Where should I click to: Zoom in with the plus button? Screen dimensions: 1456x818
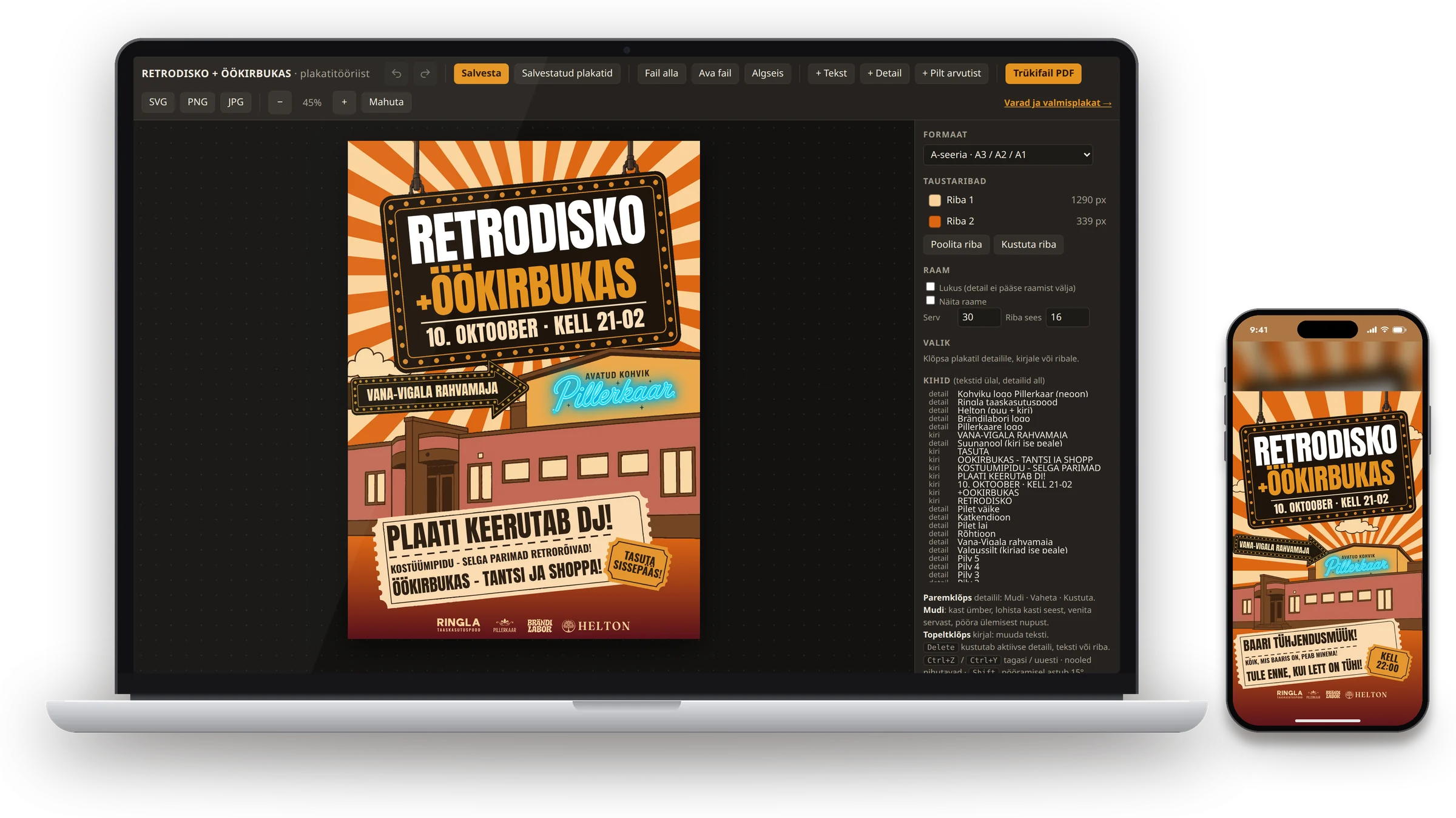(344, 102)
